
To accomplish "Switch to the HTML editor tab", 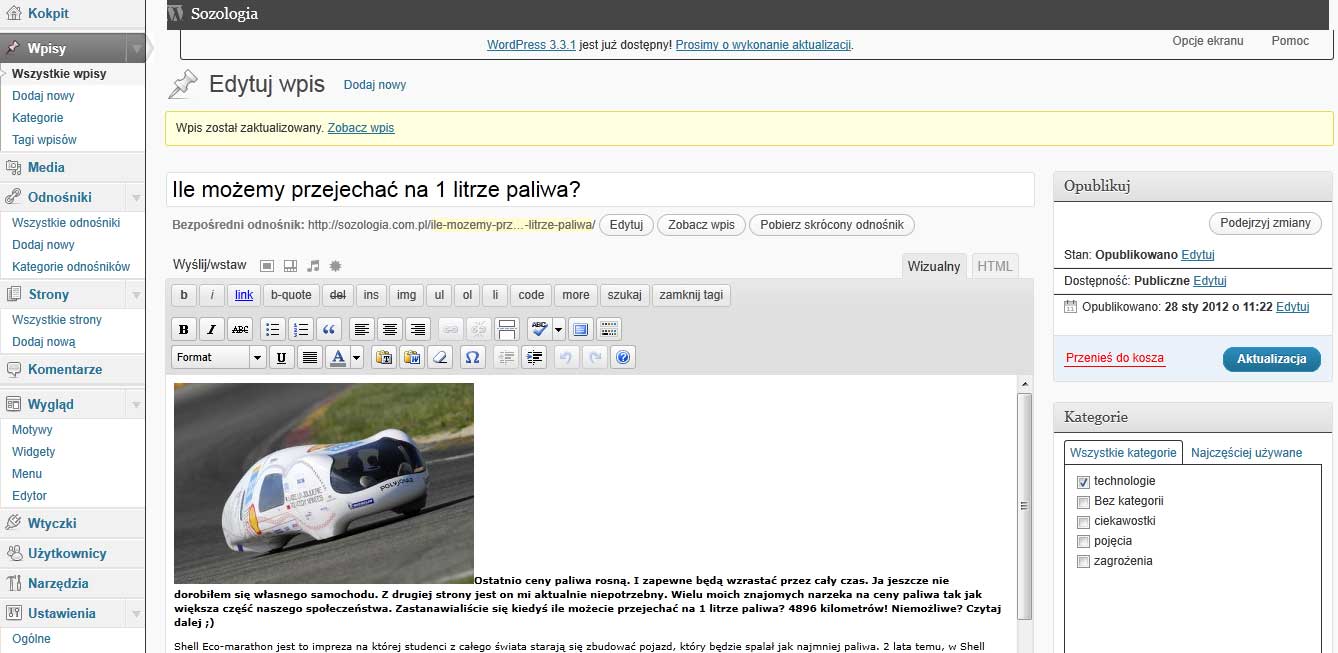I will pyautogui.click(x=994, y=266).
